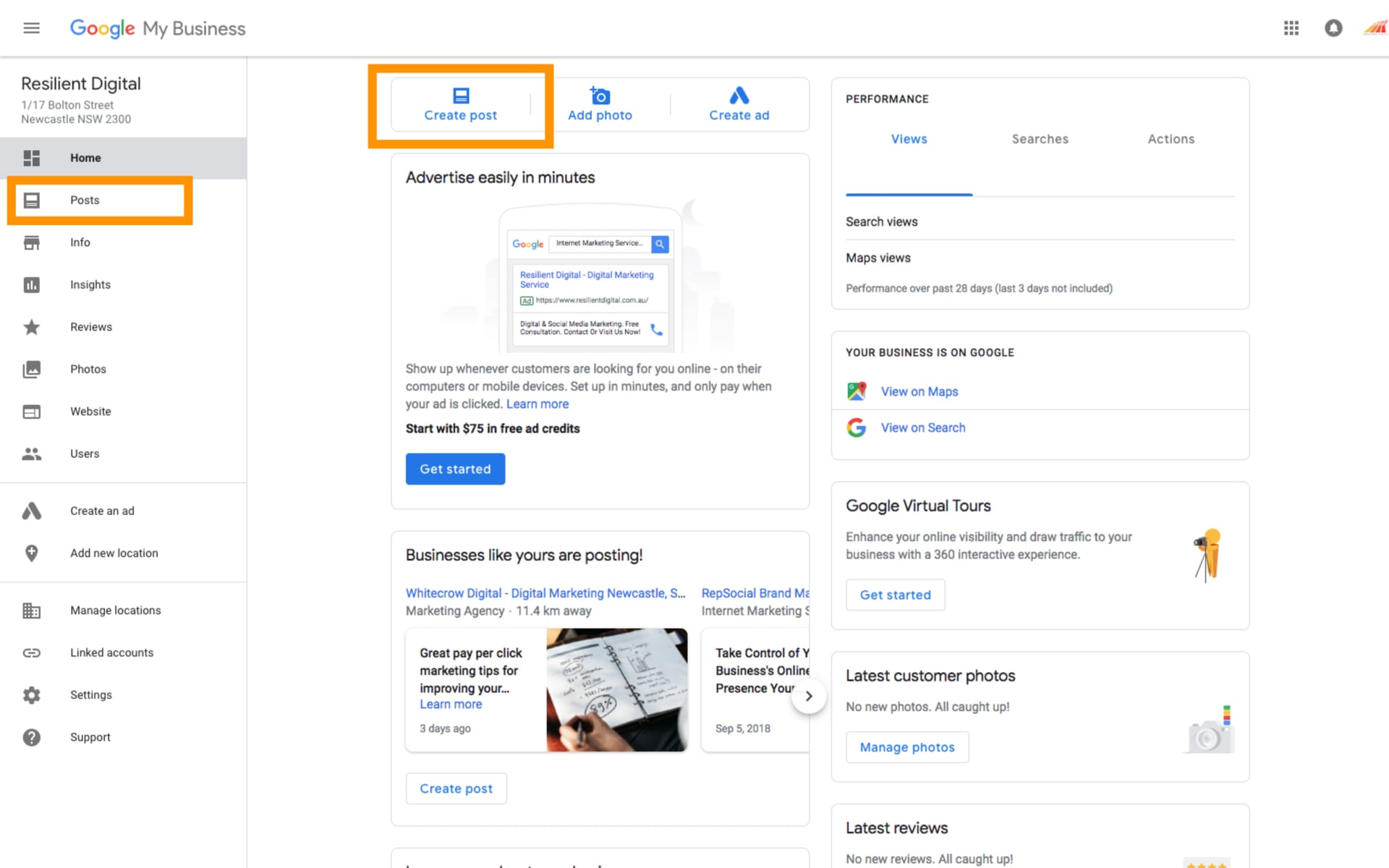Viewport: 1389px width, 868px height.
Task: Switch to the Actions performance tab
Action: 1171,139
